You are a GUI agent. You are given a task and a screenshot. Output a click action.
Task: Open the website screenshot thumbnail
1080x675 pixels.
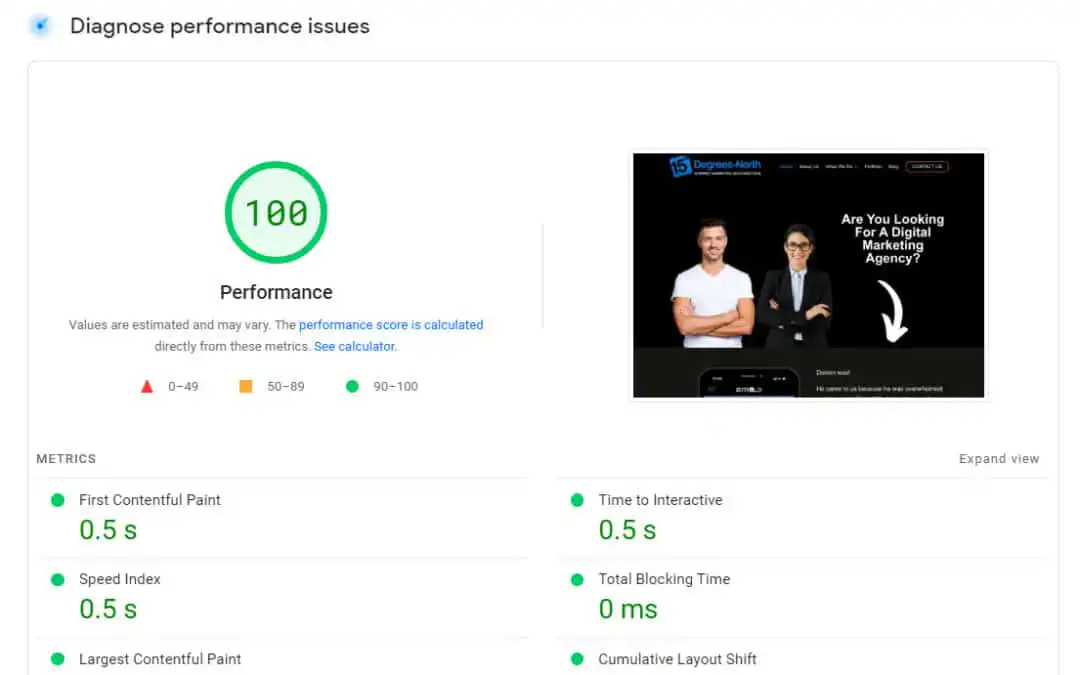click(x=809, y=276)
